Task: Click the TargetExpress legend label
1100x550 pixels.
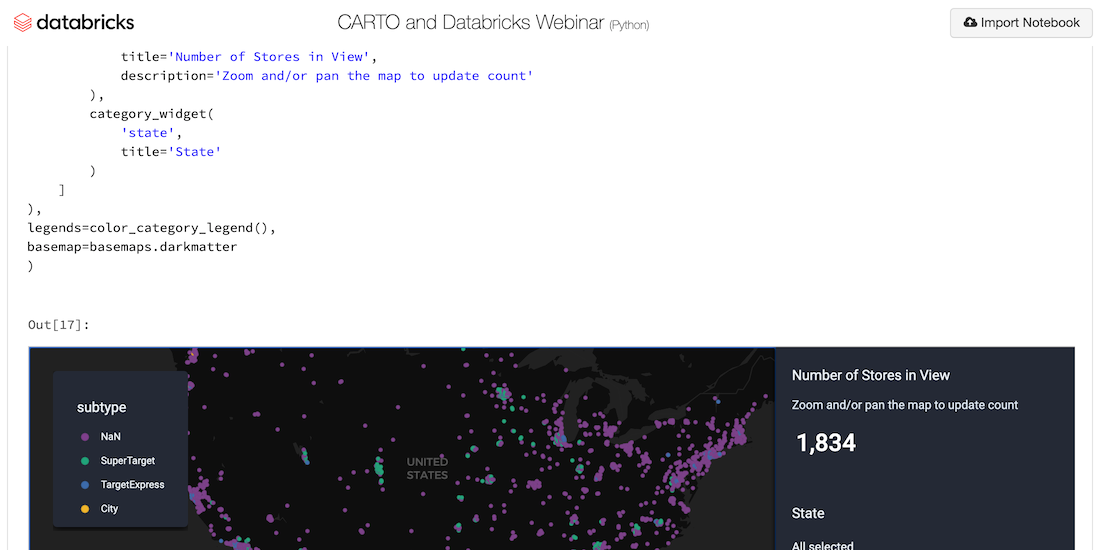Action: click(132, 485)
